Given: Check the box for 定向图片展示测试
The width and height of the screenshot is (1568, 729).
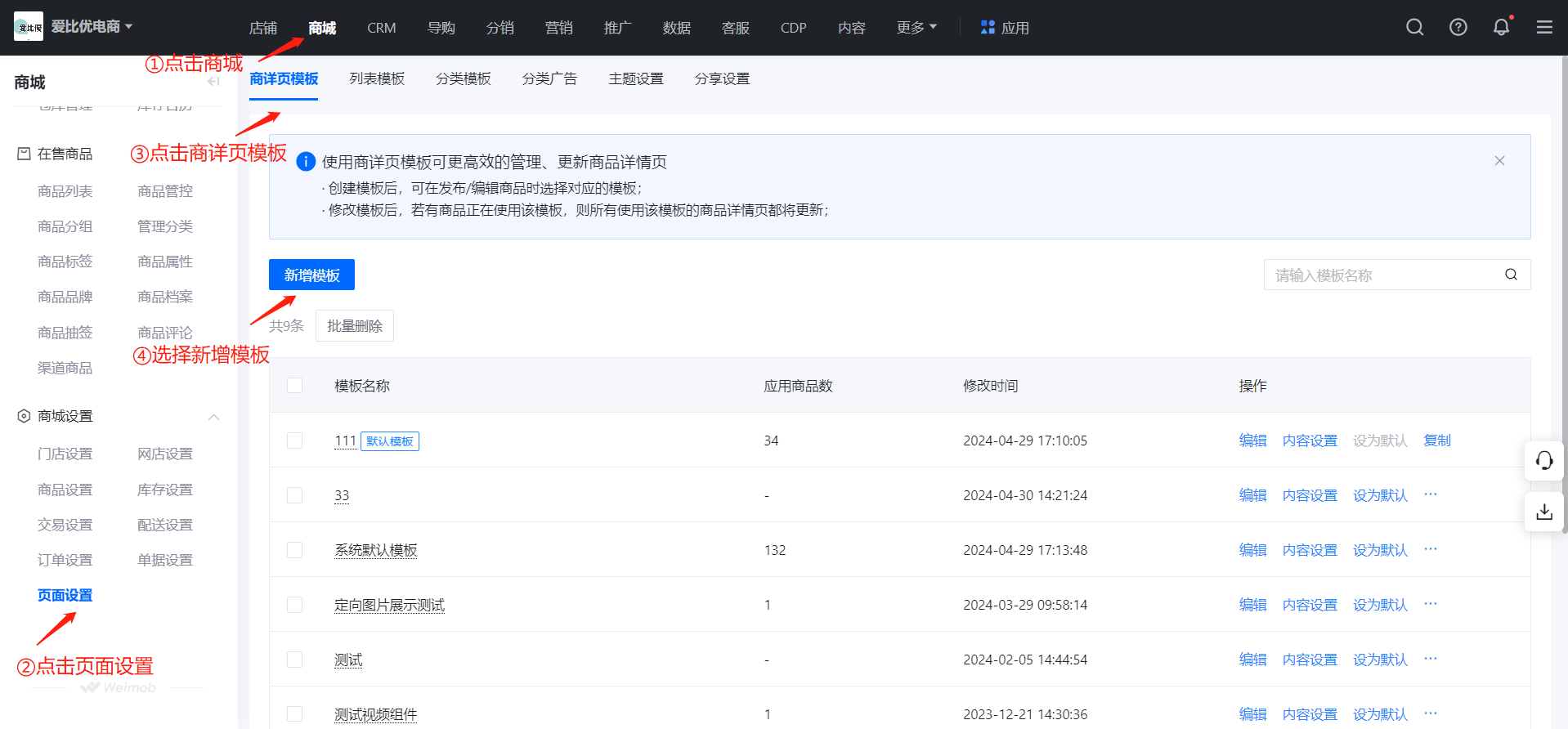Looking at the screenshot, I should [x=295, y=605].
